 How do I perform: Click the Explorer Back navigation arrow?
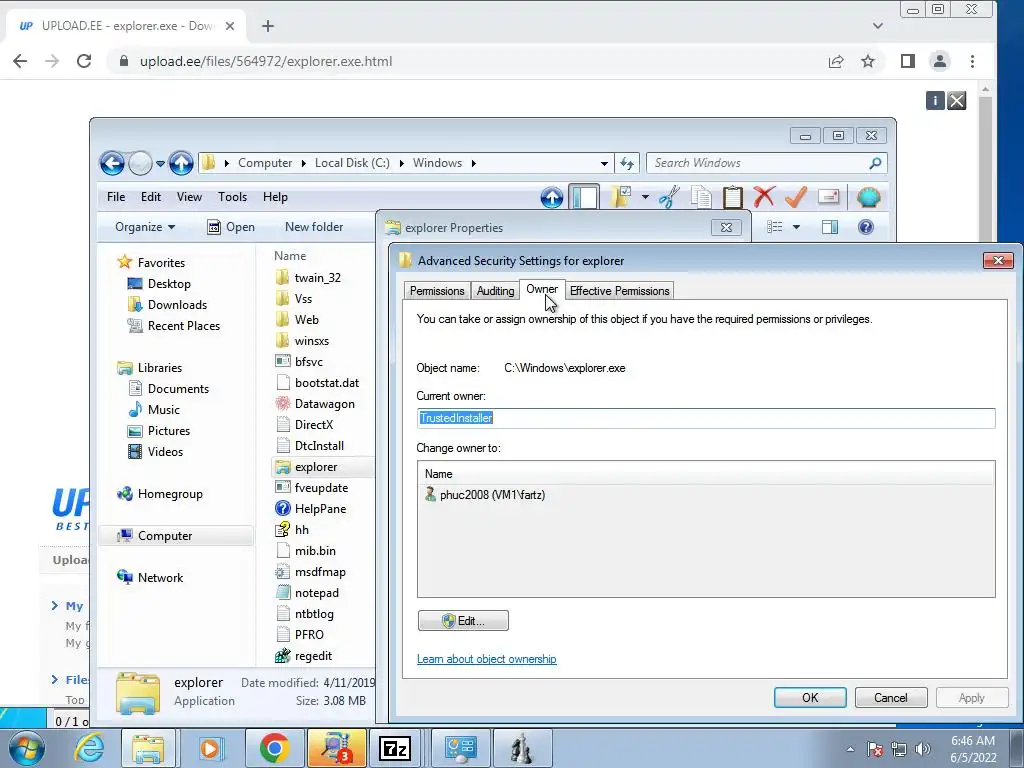click(112, 163)
